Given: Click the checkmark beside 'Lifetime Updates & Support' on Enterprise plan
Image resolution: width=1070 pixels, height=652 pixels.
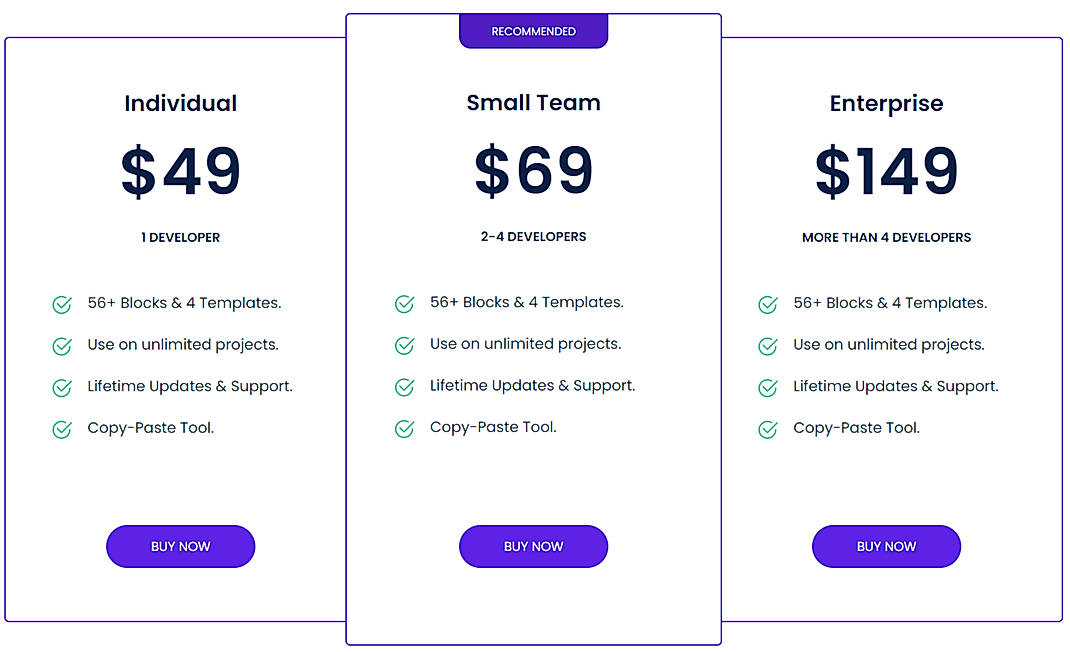Looking at the screenshot, I should tap(767, 386).
